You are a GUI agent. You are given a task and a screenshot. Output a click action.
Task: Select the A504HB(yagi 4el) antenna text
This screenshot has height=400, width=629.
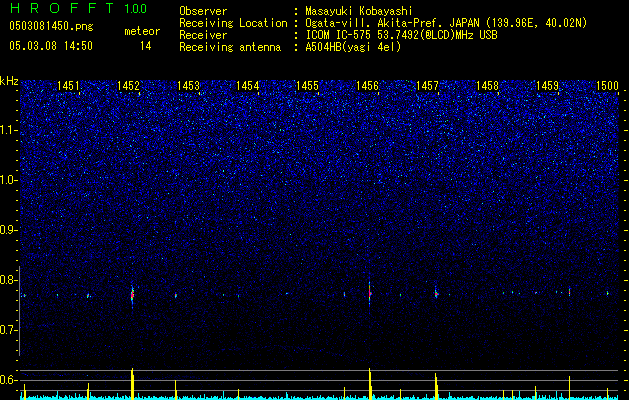click(353, 47)
